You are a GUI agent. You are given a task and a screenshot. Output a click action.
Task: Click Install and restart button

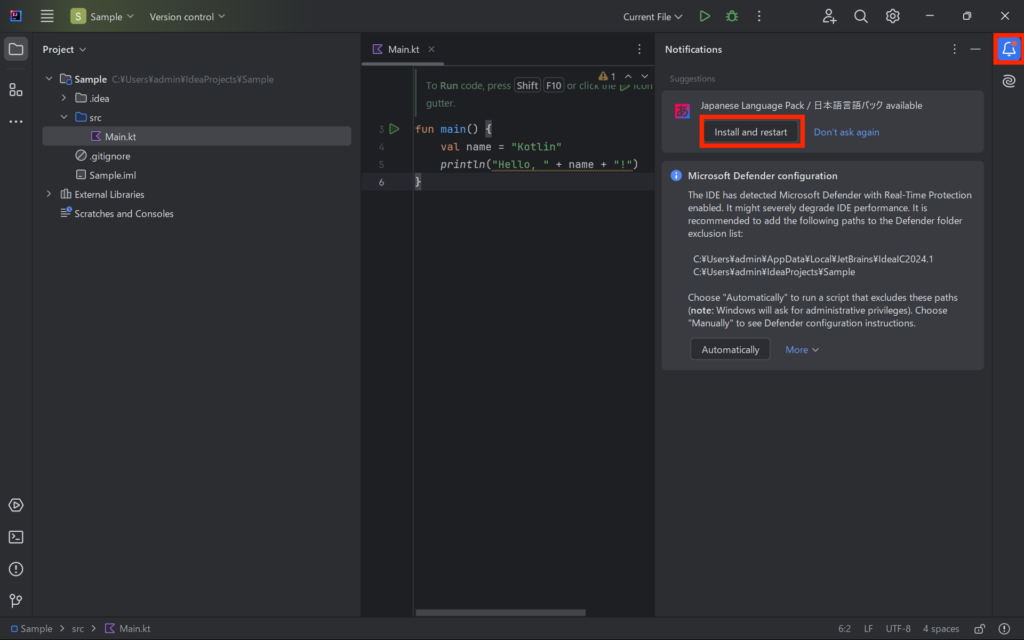pos(751,132)
